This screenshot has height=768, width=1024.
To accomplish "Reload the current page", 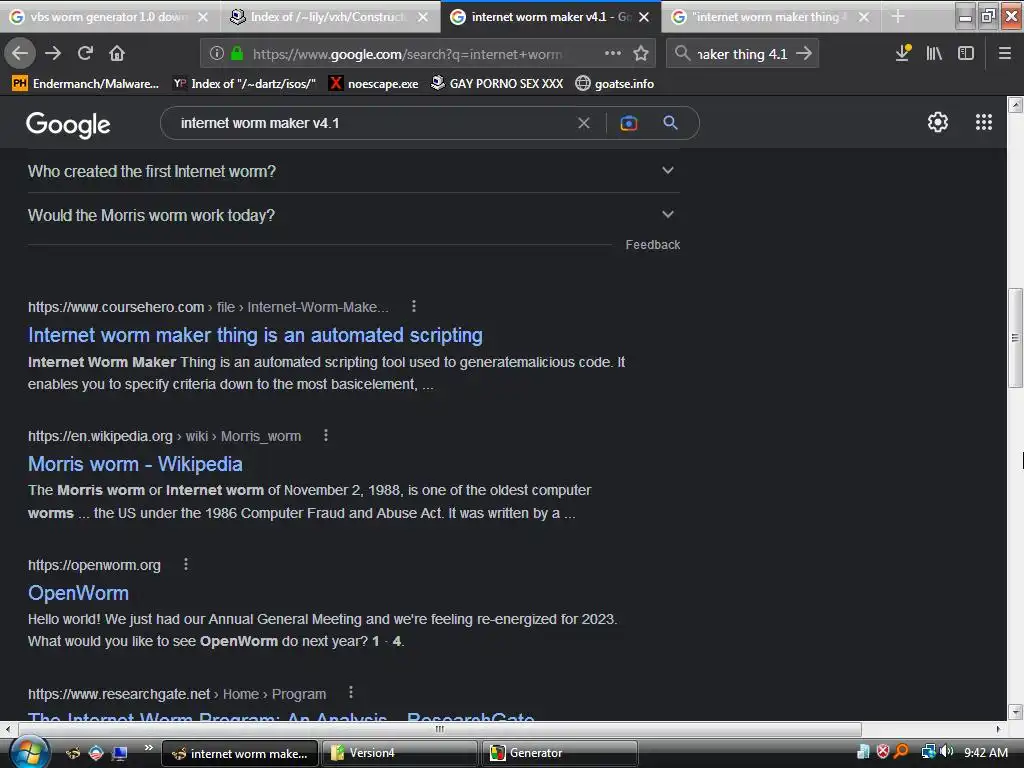I will pyautogui.click(x=85, y=53).
